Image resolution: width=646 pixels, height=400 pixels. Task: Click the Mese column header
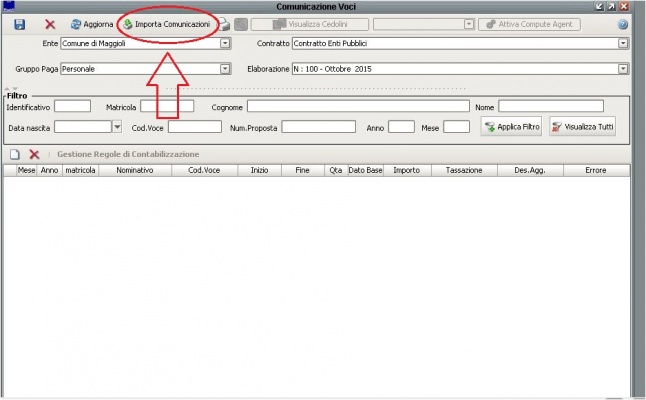26,170
